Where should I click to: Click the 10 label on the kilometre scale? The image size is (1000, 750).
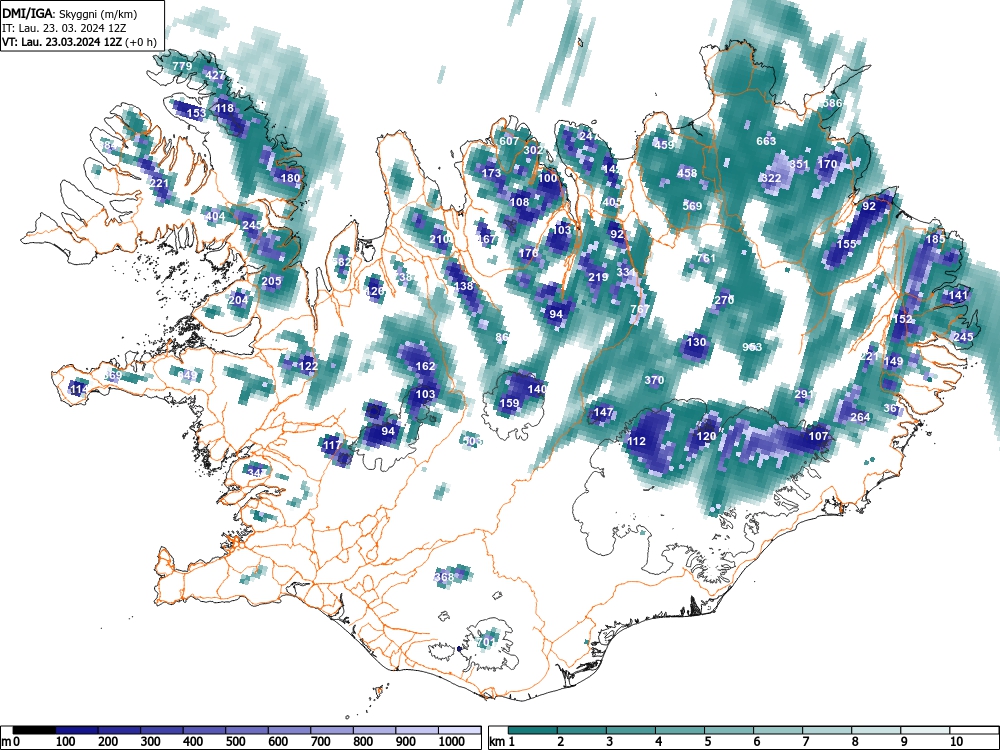tap(955, 742)
